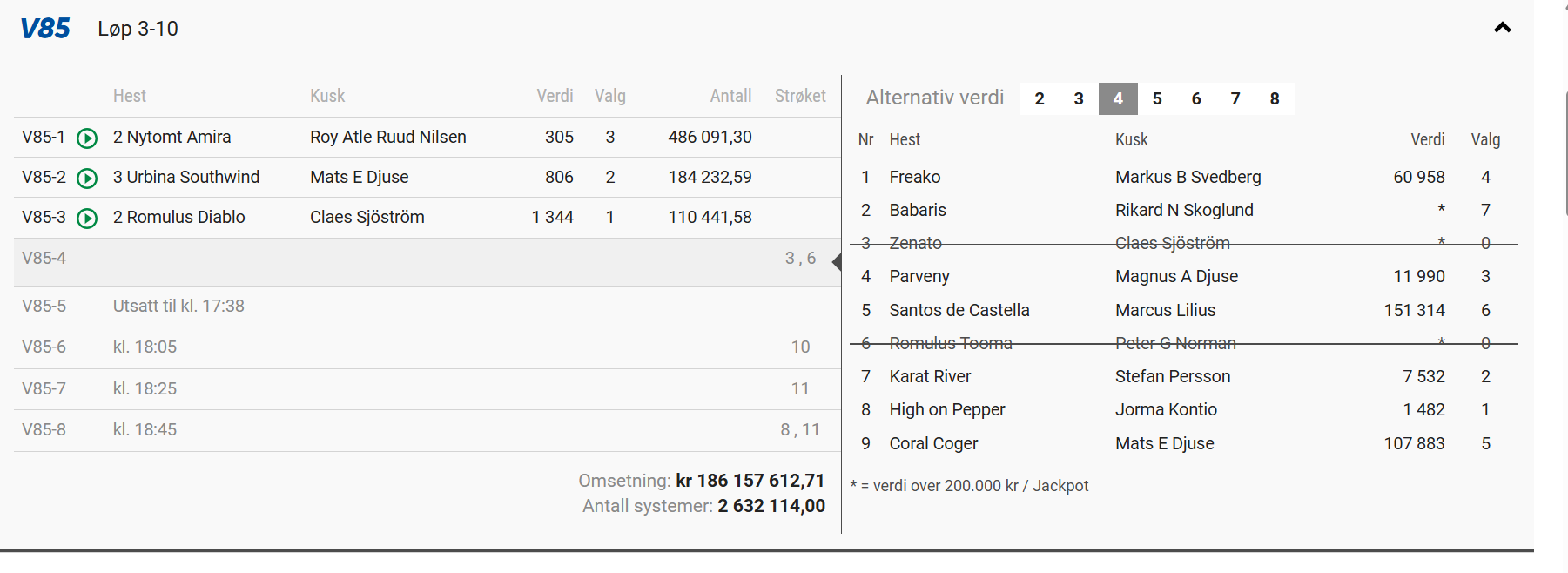Screen dimensions: 1568x573
Task: Switch to alternative value tab 6
Action: pos(1196,99)
